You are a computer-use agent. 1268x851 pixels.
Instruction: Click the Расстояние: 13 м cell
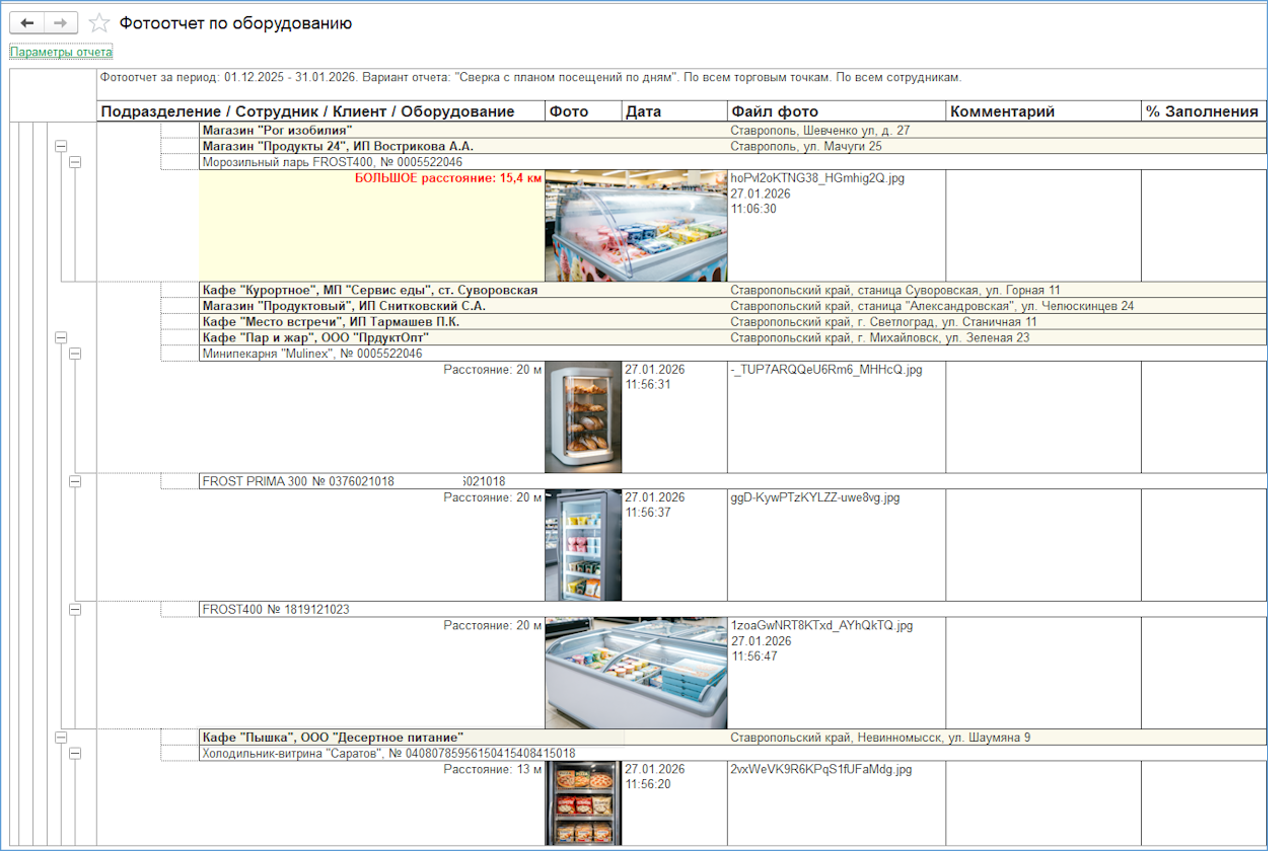(x=492, y=770)
